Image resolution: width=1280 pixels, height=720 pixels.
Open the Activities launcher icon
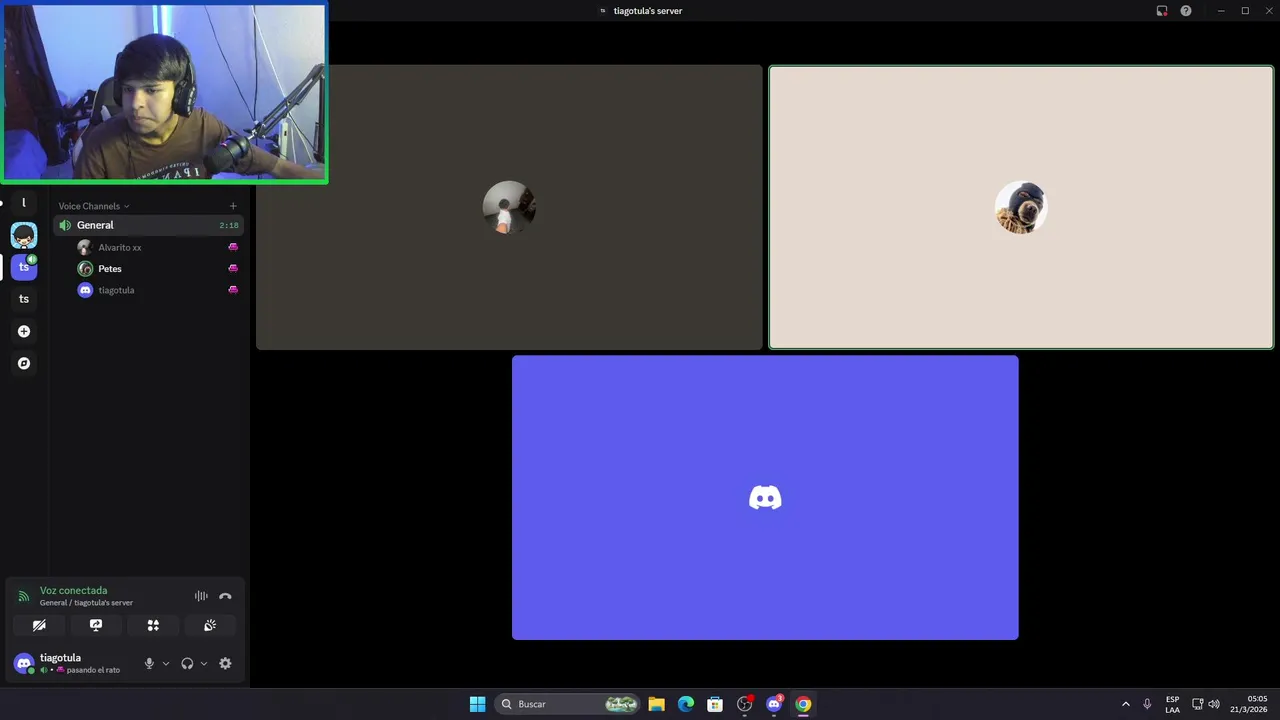tap(153, 625)
